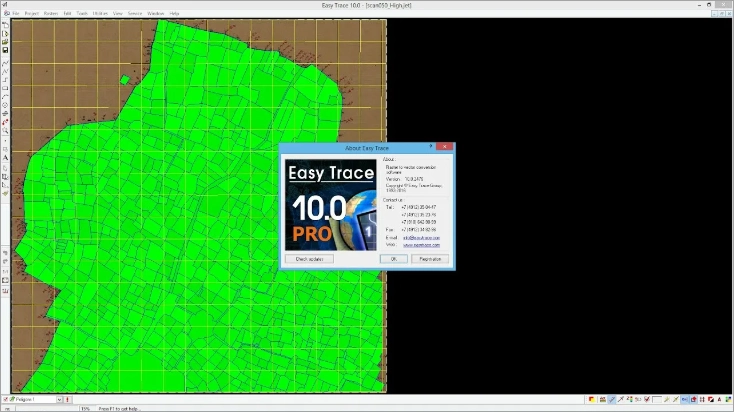The image size is (734, 412).
Task: Select the magnifier zoom tool
Action: 5,131
